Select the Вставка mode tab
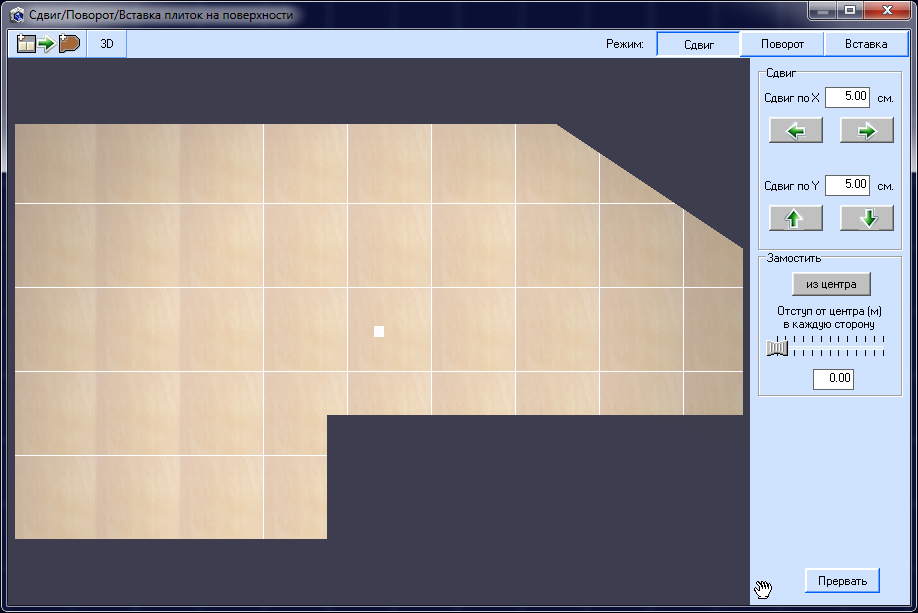Image resolution: width=918 pixels, height=613 pixels. 865,44
